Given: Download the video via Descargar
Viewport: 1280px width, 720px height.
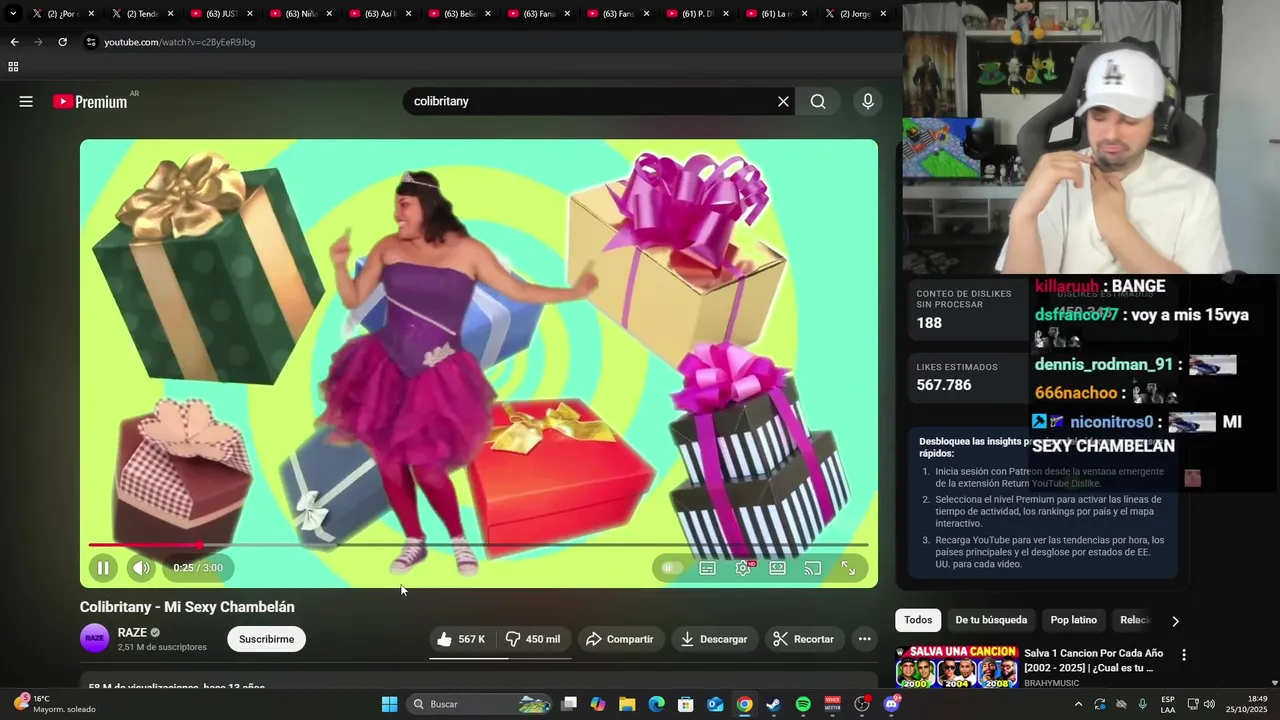Looking at the screenshot, I should tap(714, 639).
